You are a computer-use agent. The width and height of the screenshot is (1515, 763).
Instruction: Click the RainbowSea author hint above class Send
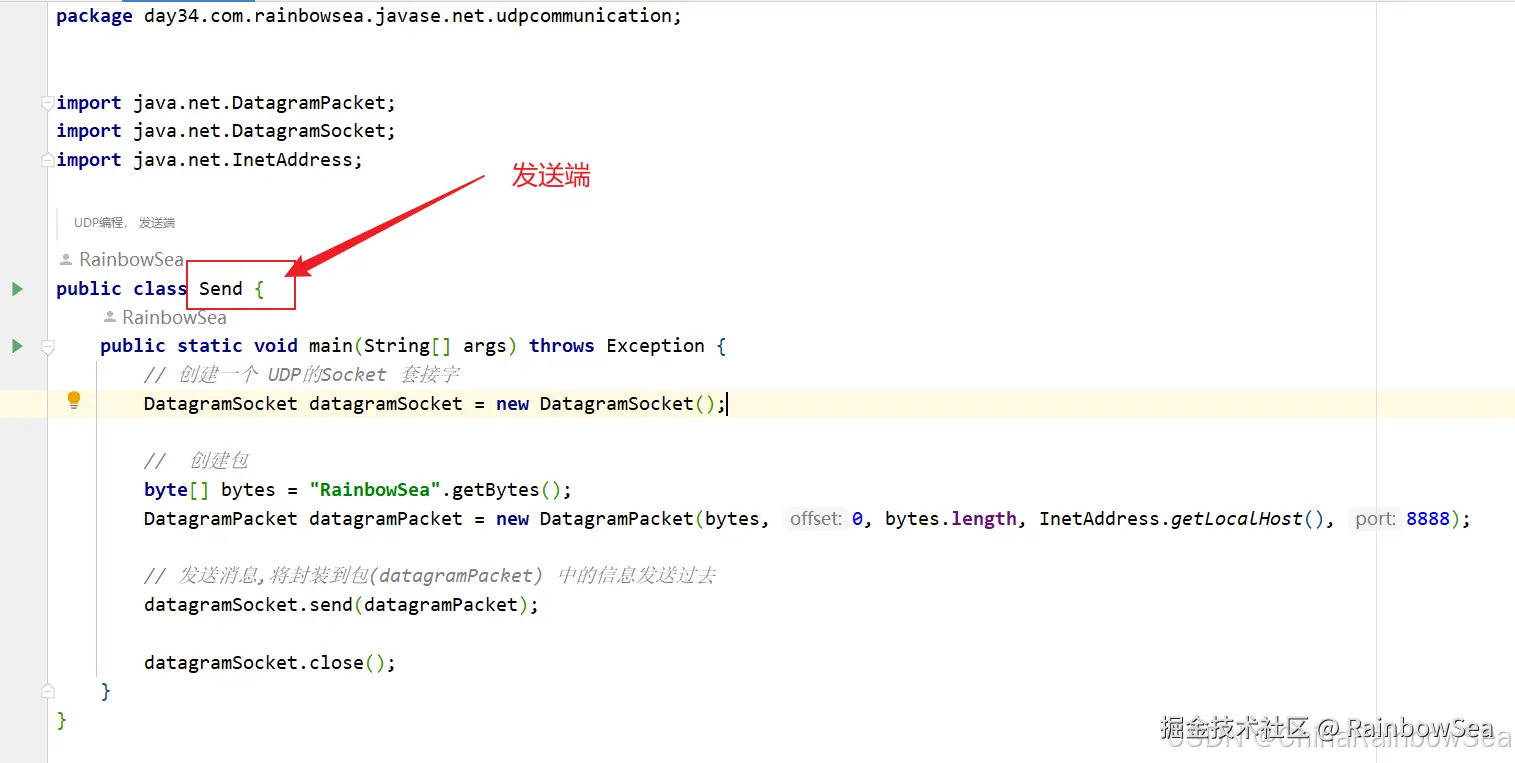122,259
